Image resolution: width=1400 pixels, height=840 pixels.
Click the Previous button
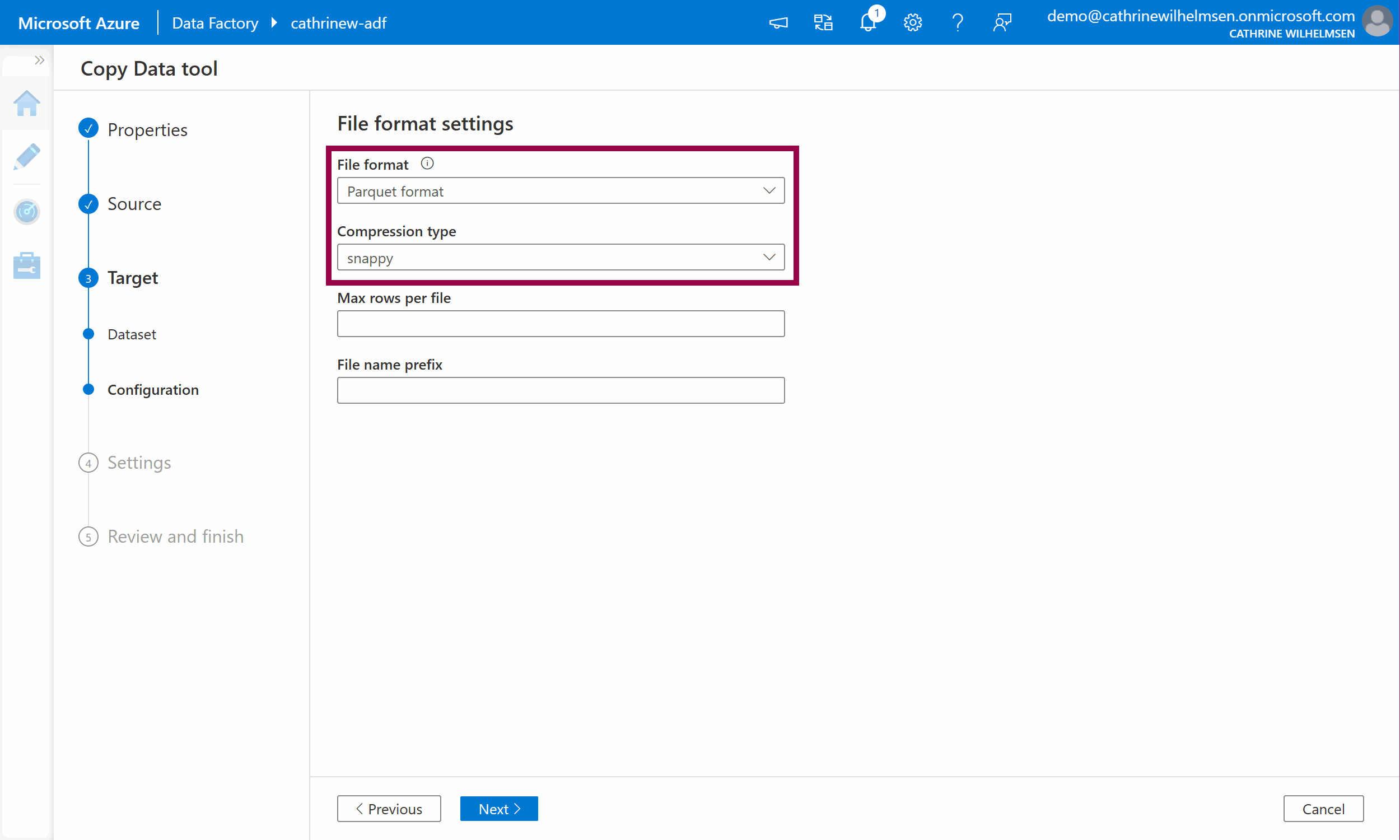pos(389,808)
